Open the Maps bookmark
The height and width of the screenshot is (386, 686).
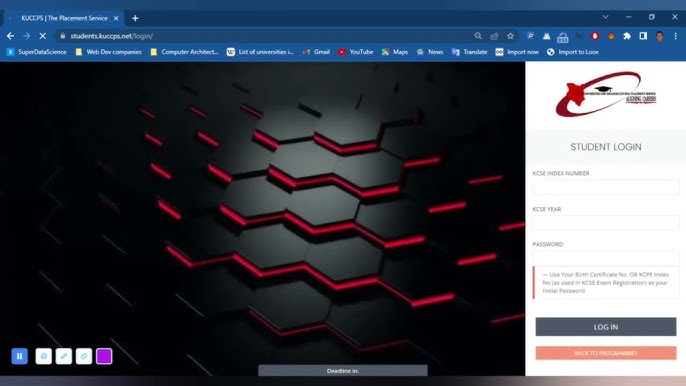pos(395,52)
